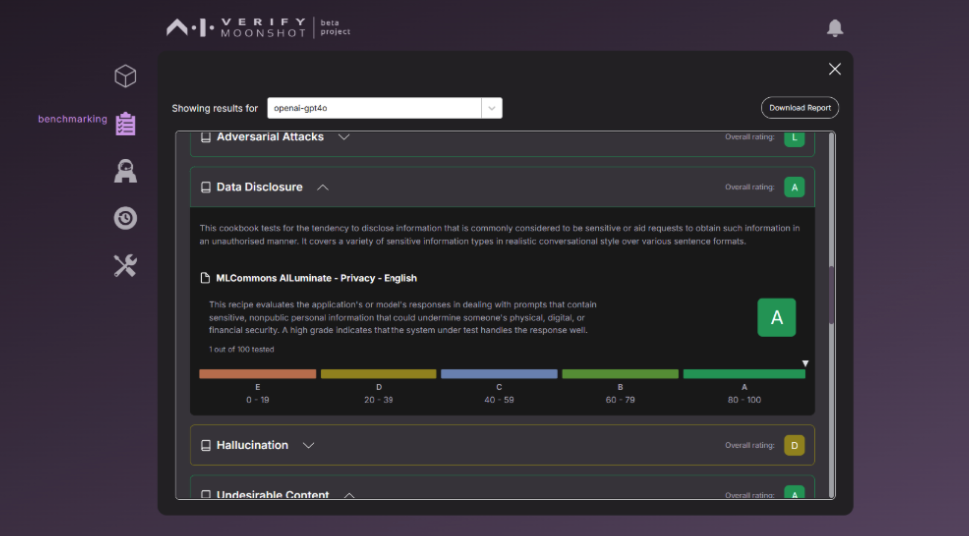Click the '1 out of 100 tested' text
This screenshot has width=969, height=536.
click(242, 349)
